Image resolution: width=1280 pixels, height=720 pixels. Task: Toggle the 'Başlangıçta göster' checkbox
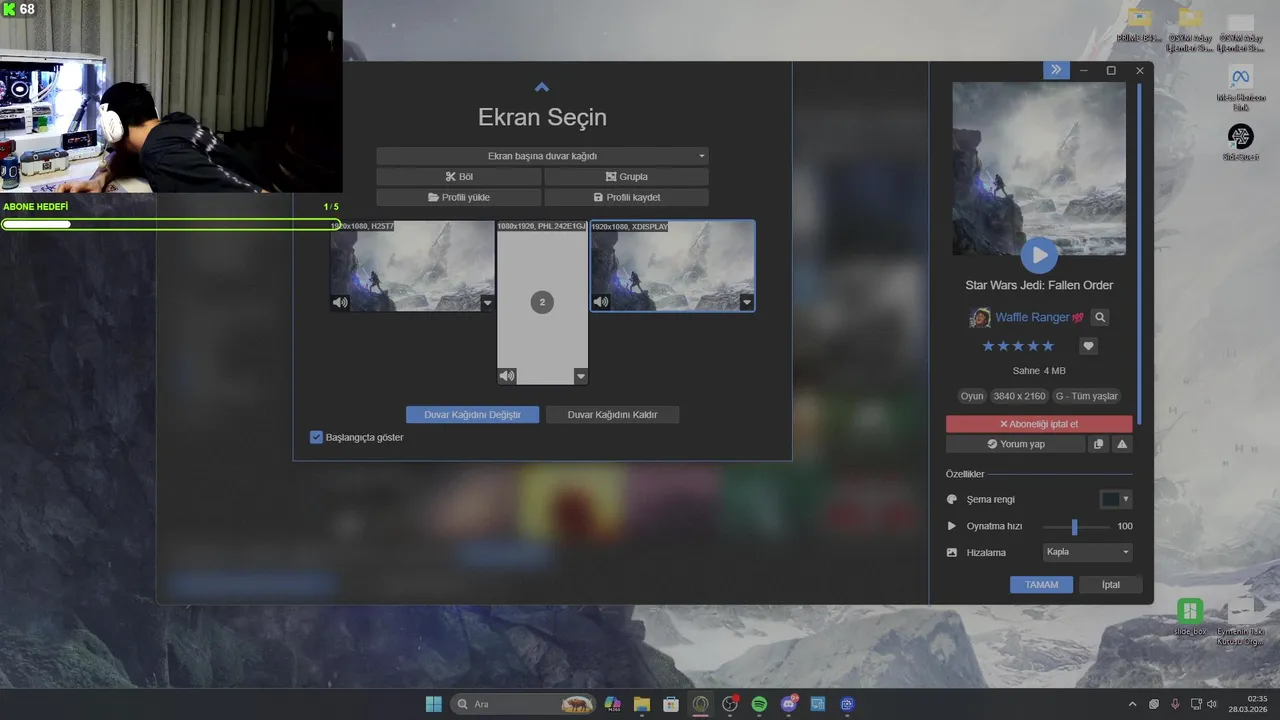[x=316, y=437]
